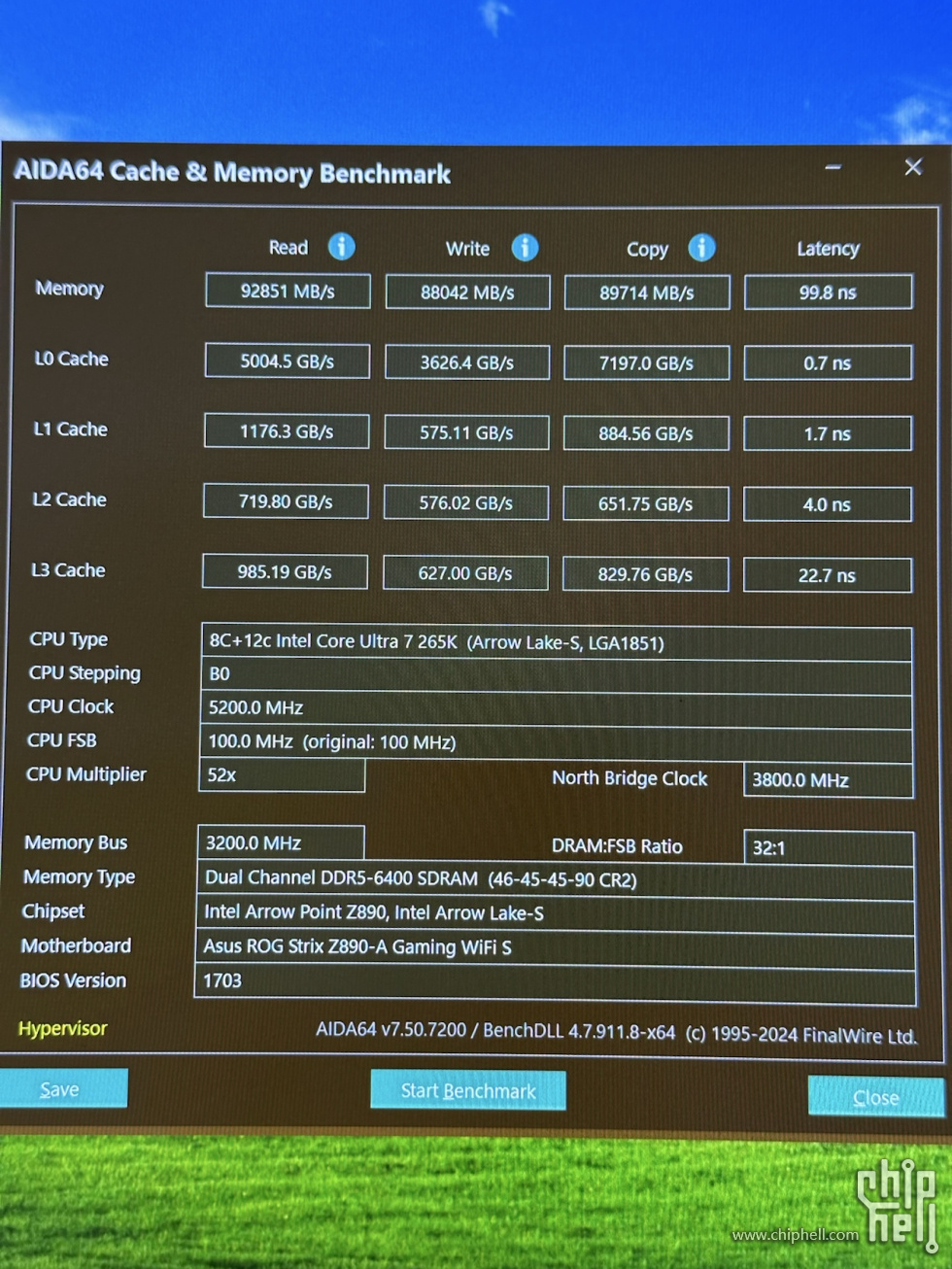Select L3 Cache Write 627.00 GB/s
Viewport: 952px width, 1269px height.
pyautogui.click(x=465, y=572)
